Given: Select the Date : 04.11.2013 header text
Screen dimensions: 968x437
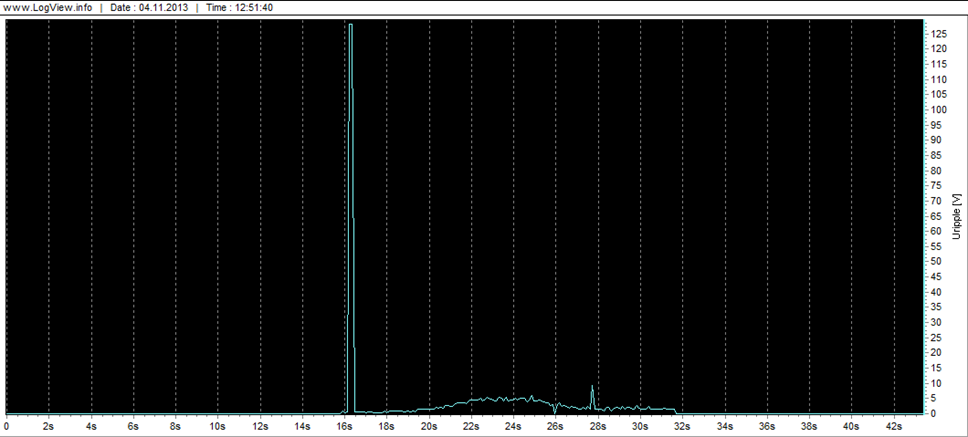Looking at the screenshot, I should 148,8.
